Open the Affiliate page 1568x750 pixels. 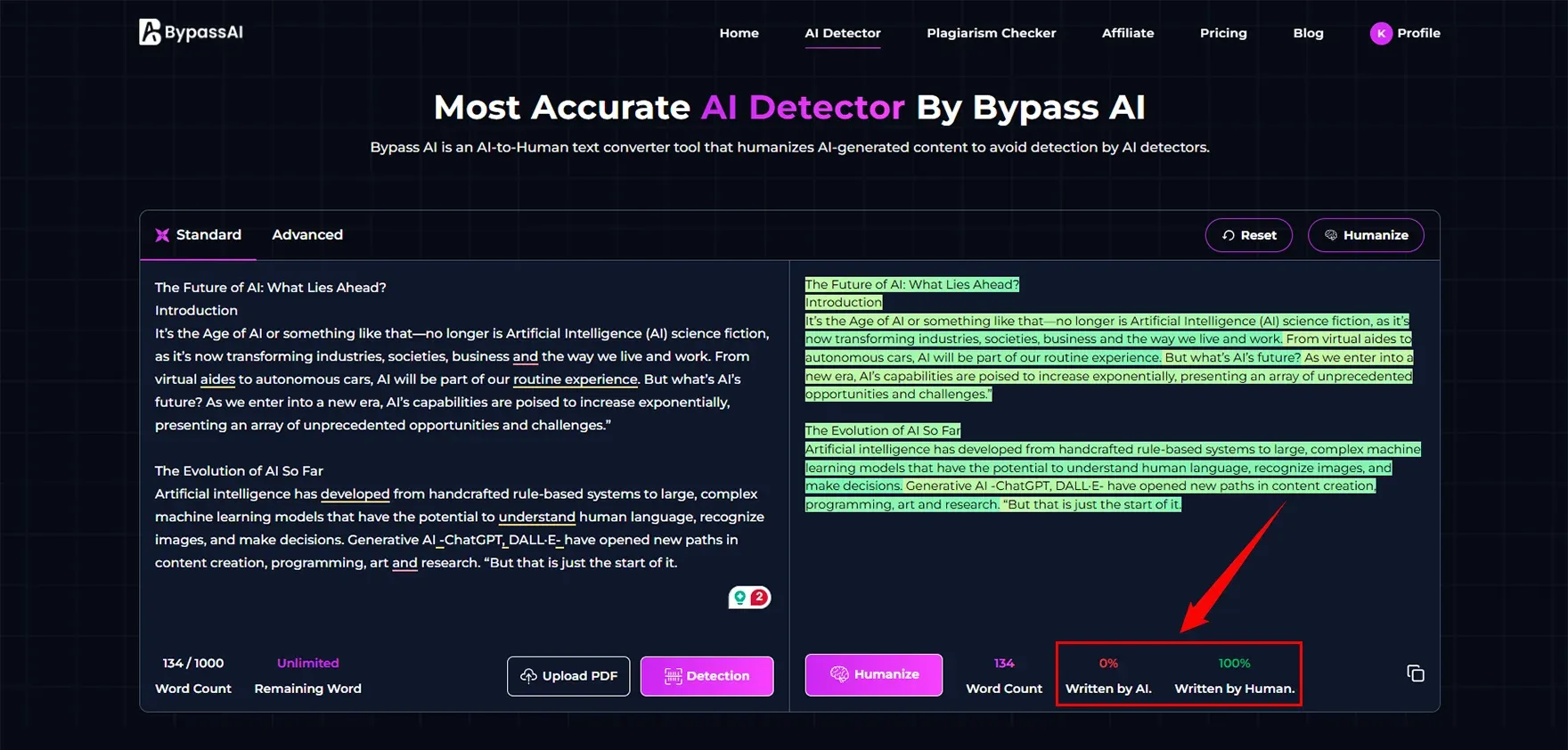tap(1128, 33)
